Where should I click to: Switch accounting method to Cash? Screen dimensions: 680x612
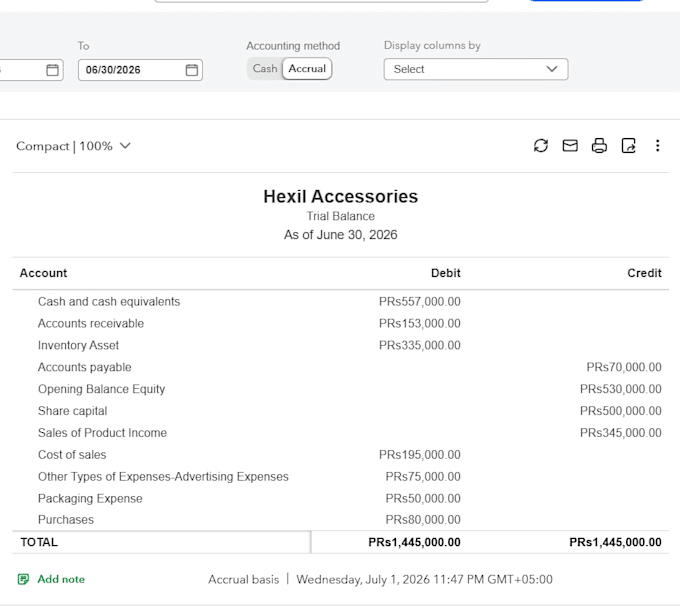(265, 69)
